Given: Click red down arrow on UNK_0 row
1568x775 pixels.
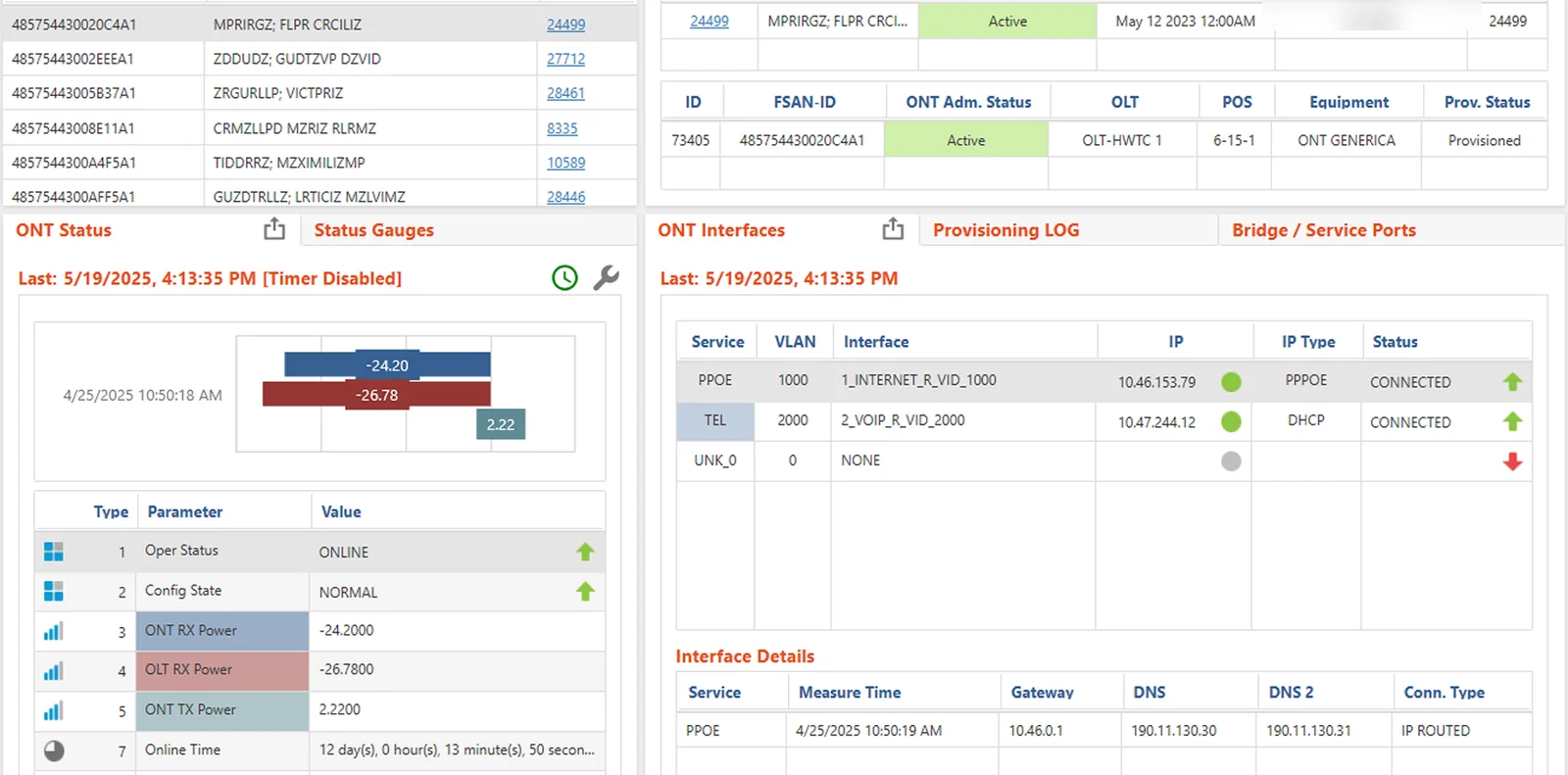Looking at the screenshot, I should coord(1512,461).
